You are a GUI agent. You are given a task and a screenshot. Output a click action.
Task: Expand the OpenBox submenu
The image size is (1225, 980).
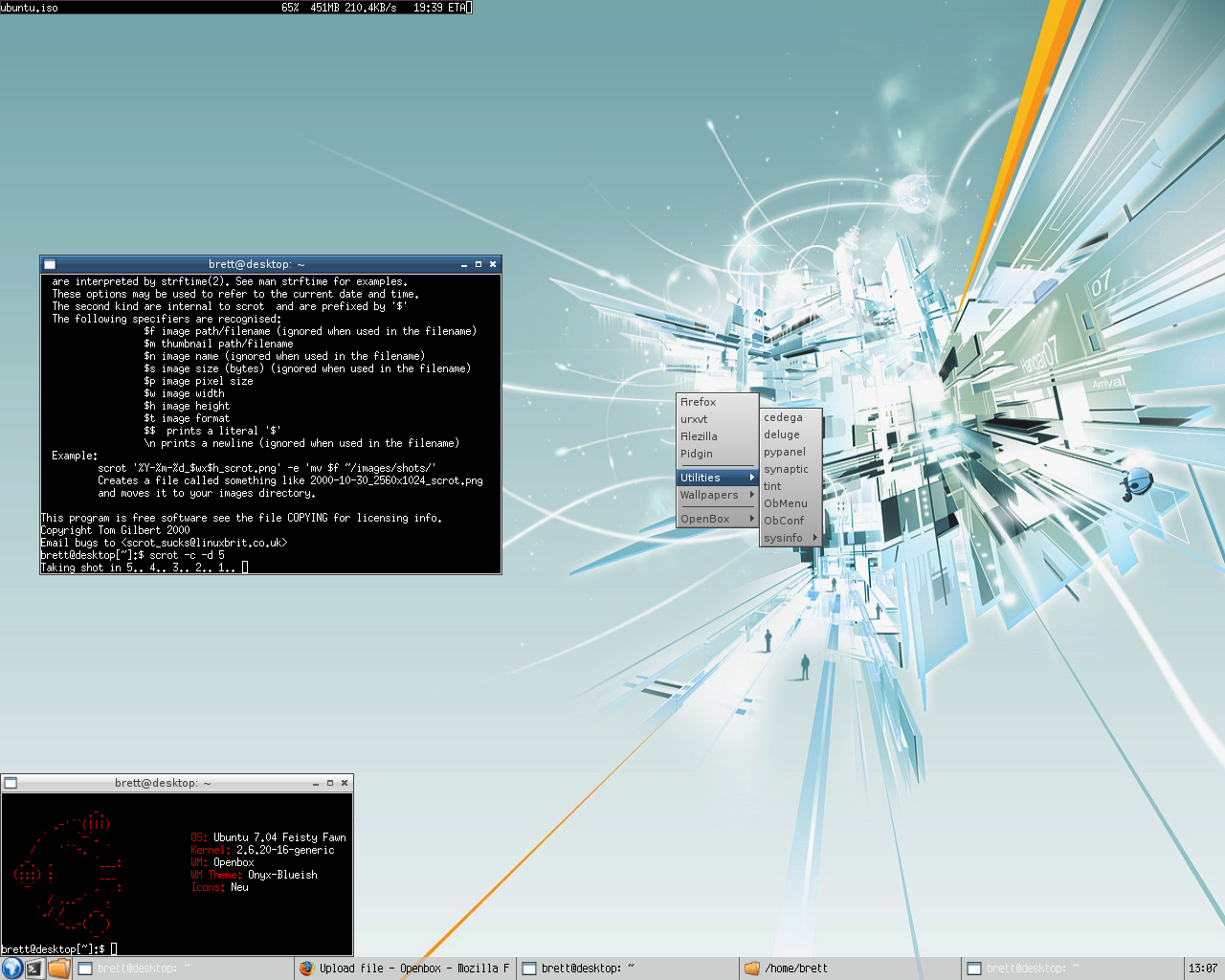click(717, 519)
